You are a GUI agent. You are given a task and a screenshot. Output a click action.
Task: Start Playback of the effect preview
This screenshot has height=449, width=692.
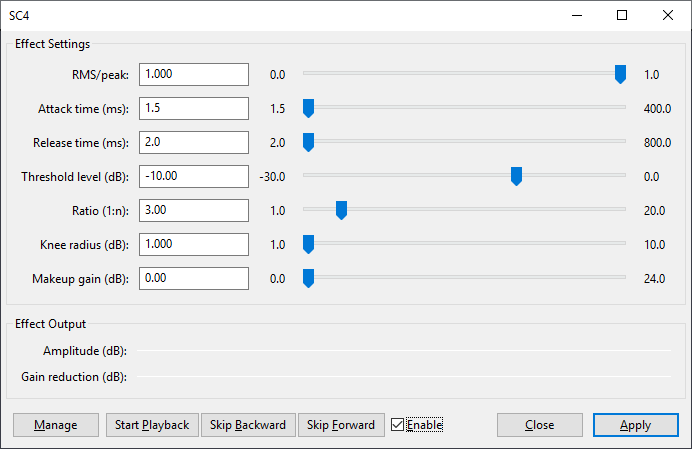(x=152, y=425)
